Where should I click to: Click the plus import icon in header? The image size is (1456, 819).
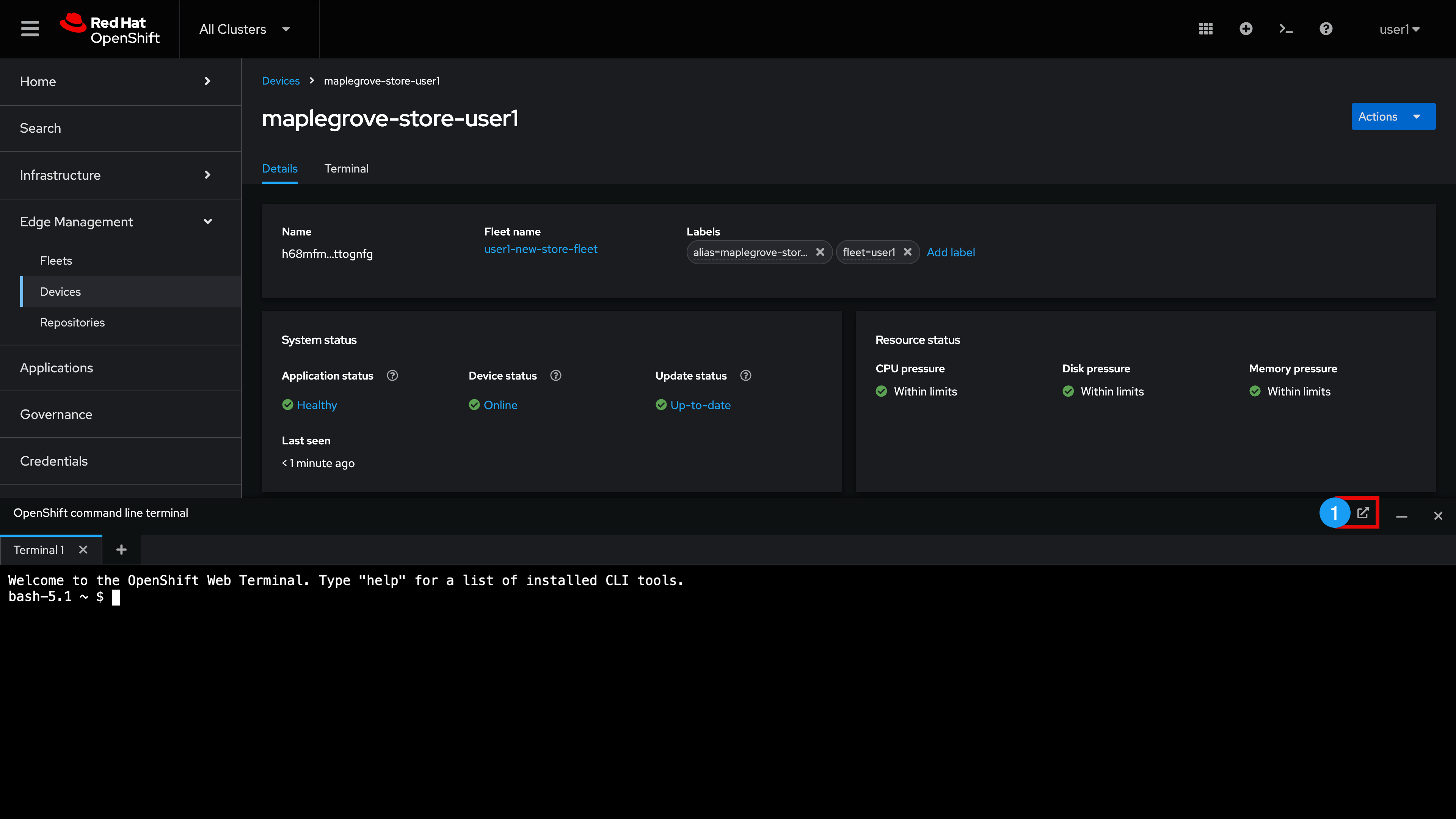(1246, 29)
